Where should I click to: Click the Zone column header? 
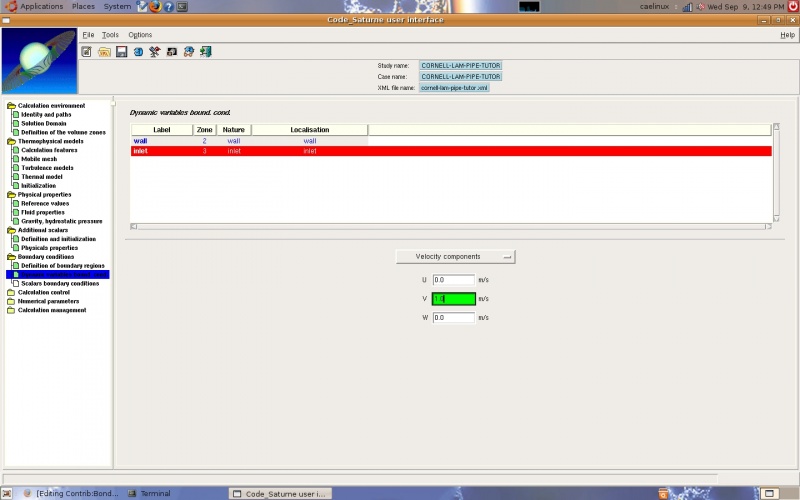205,130
